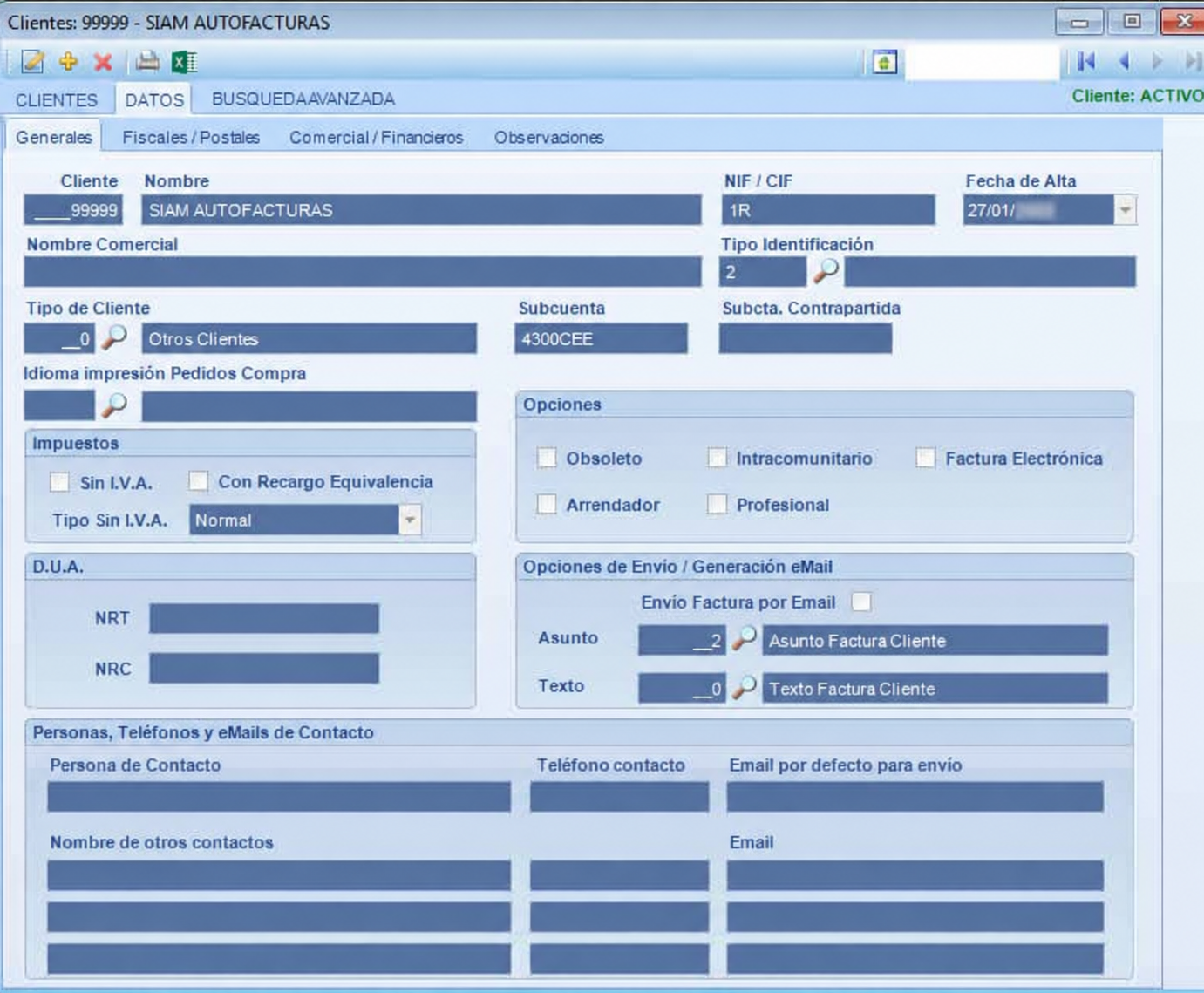
Task: Open the Idioma impresión lookup magnifier
Action: (x=114, y=405)
